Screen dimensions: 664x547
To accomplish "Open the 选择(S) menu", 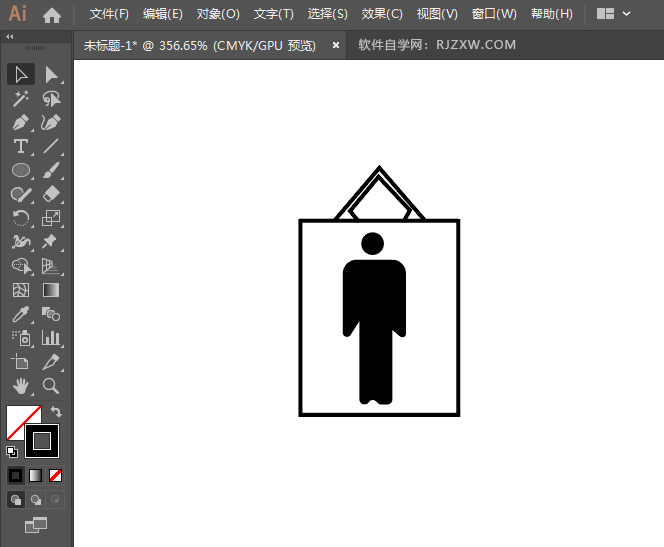I will [x=327, y=14].
